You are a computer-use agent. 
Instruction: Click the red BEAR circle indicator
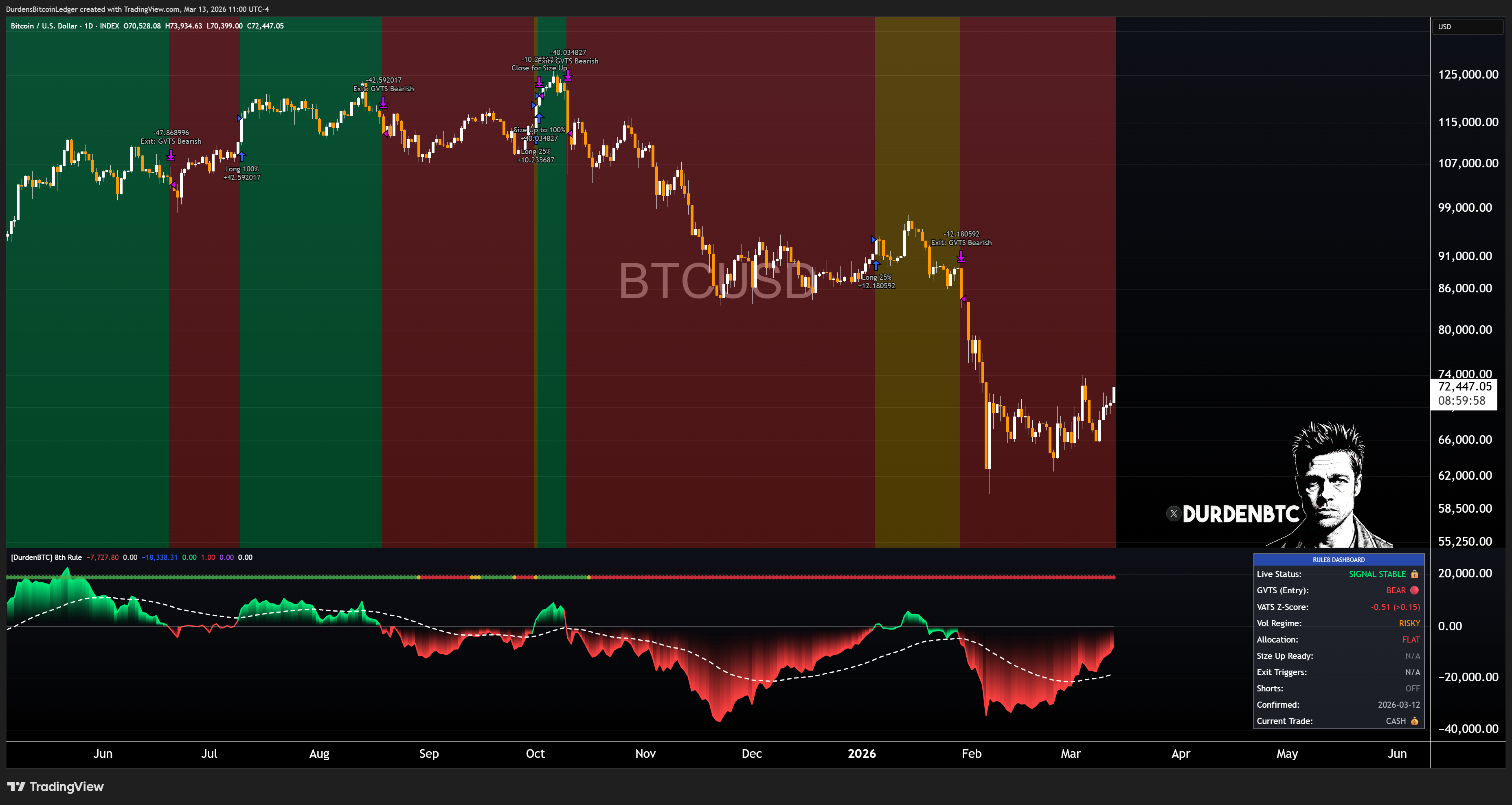coord(1415,590)
